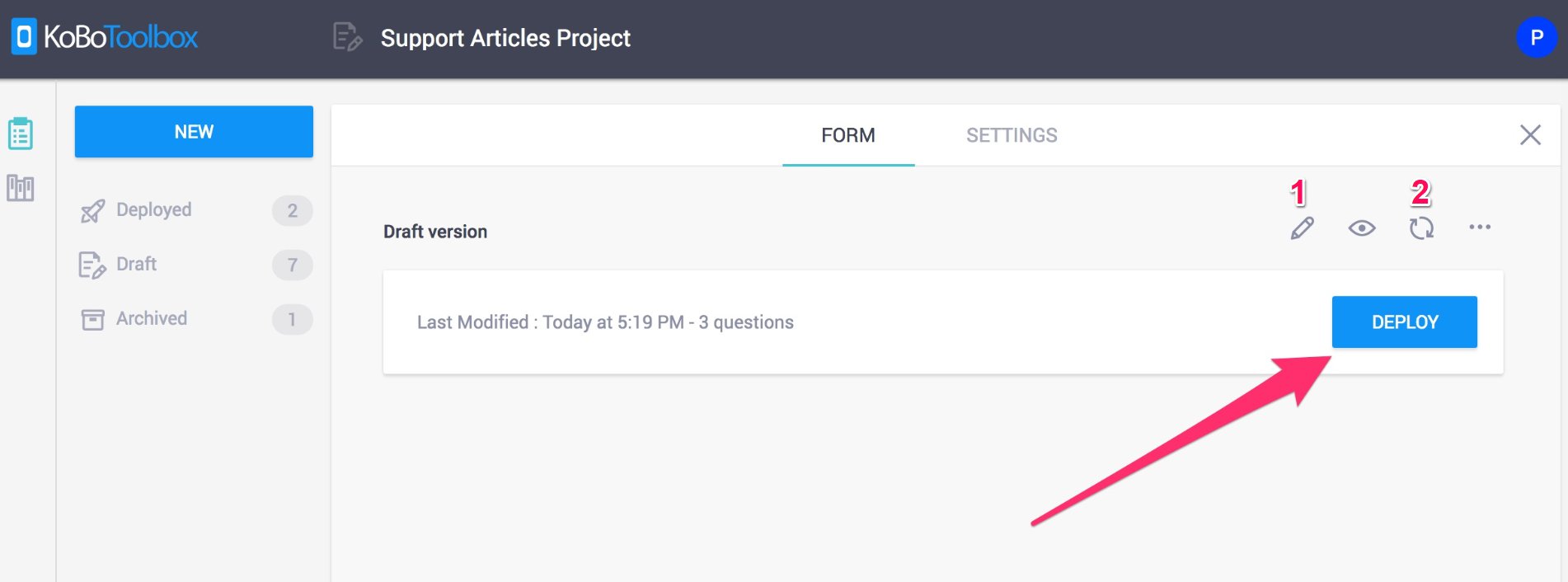1568x582 pixels.
Task: Open the Library icon in sidebar
Action: click(x=21, y=189)
